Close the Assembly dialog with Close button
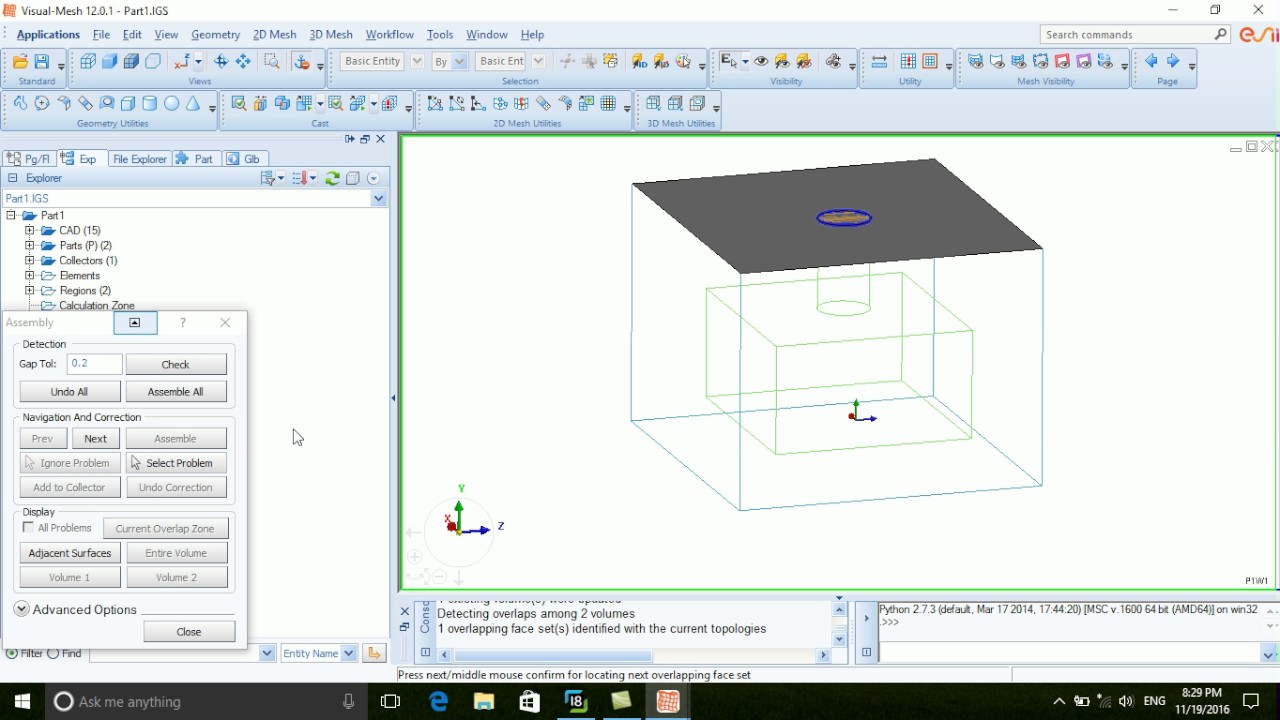The height and width of the screenshot is (720, 1280). (x=189, y=631)
